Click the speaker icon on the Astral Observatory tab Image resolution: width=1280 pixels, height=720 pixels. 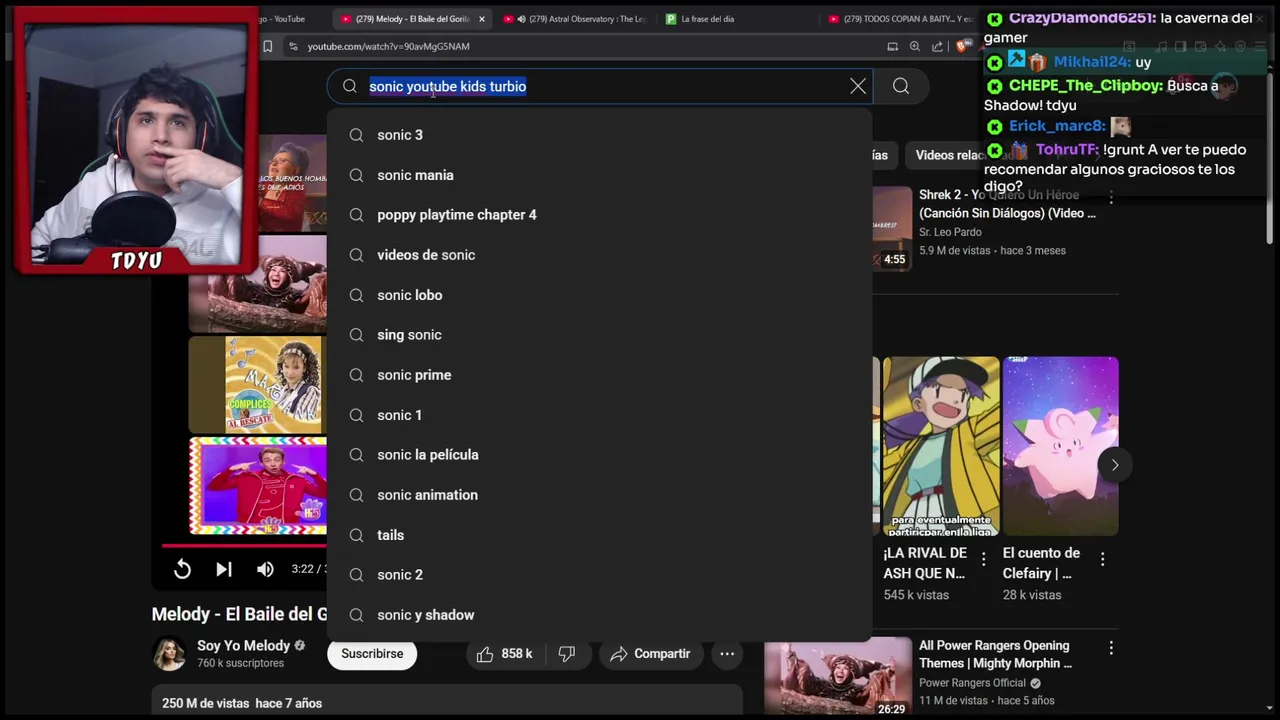point(521,19)
